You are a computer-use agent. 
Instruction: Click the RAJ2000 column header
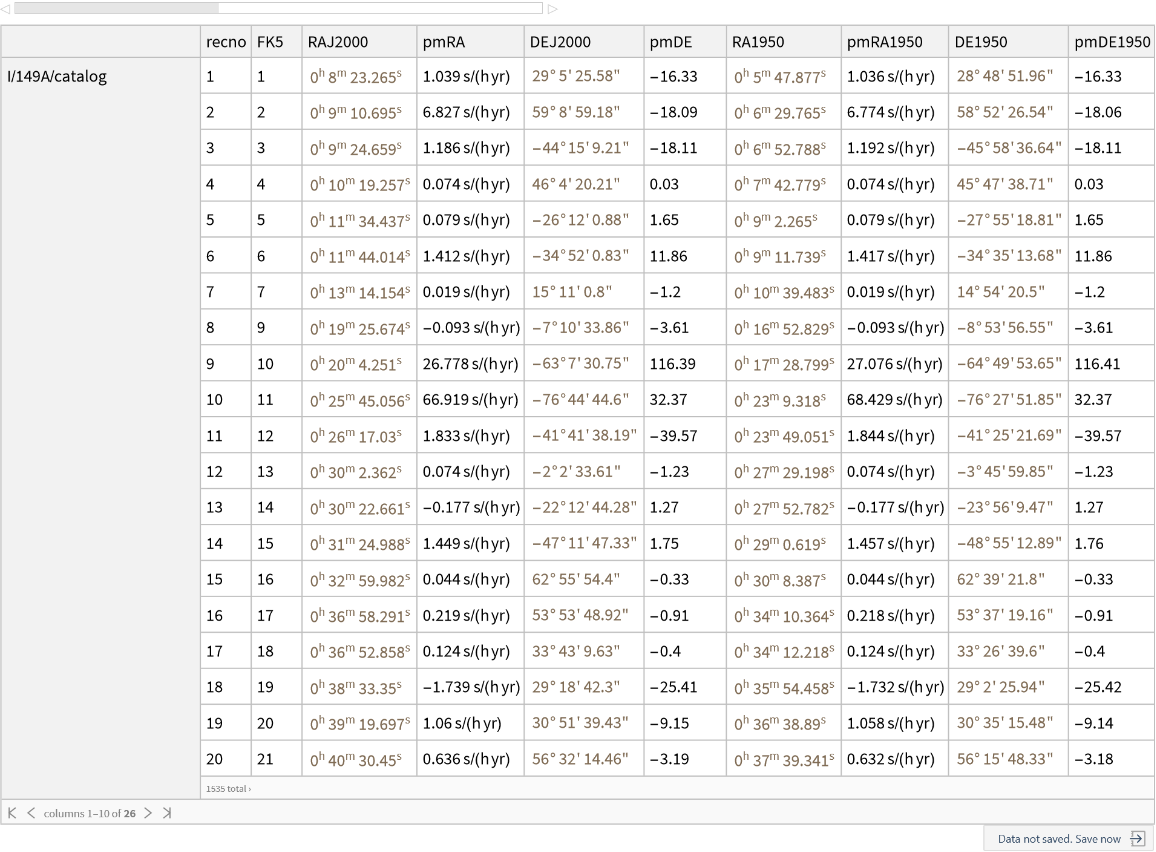338,42
